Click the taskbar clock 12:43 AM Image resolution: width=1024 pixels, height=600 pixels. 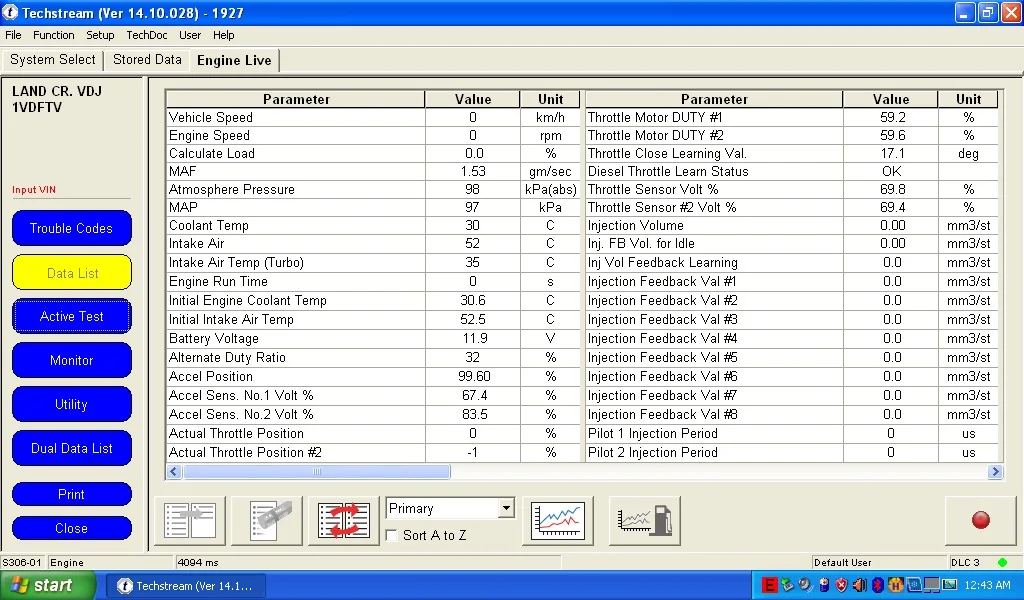tap(987, 585)
